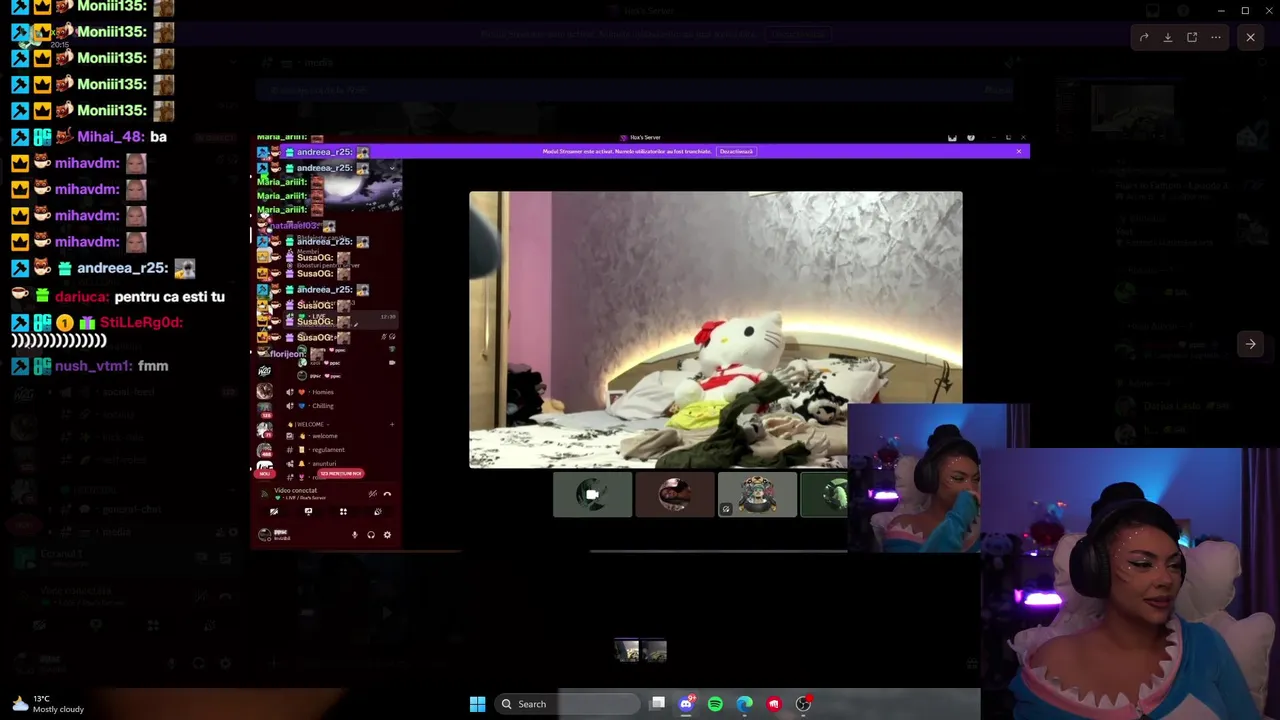
Task: Toggle the camera in voice panel
Action: [273, 512]
